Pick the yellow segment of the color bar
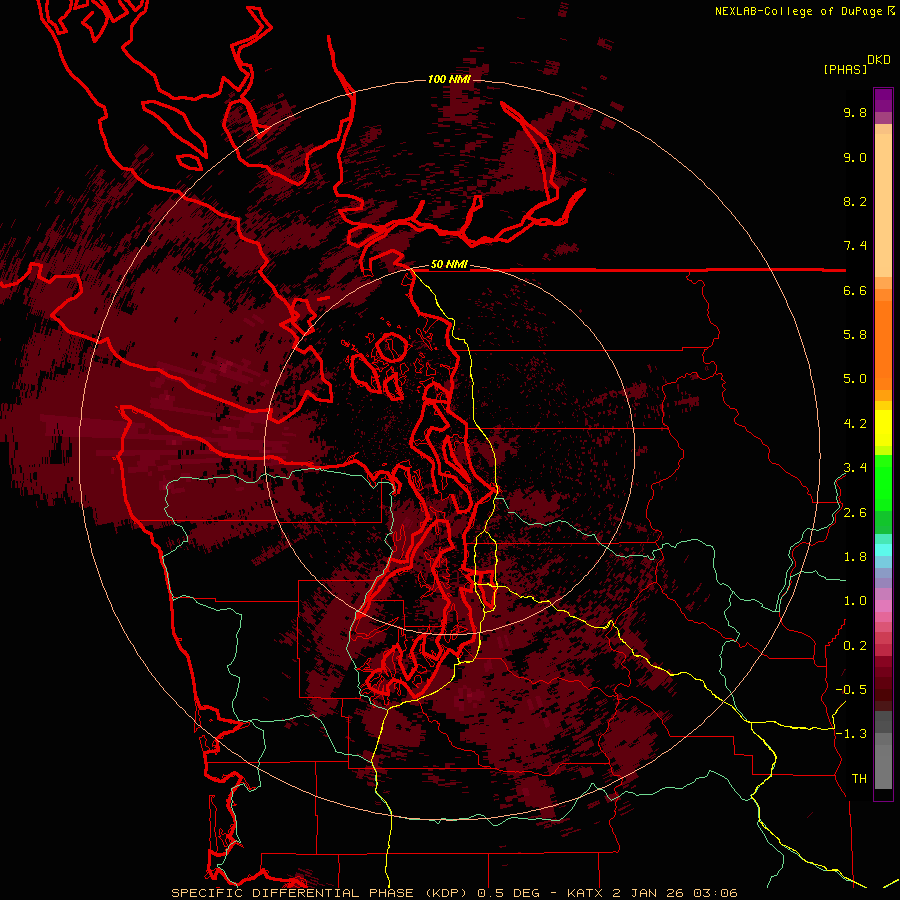This screenshot has width=900, height=900. [x=883, y=428]
